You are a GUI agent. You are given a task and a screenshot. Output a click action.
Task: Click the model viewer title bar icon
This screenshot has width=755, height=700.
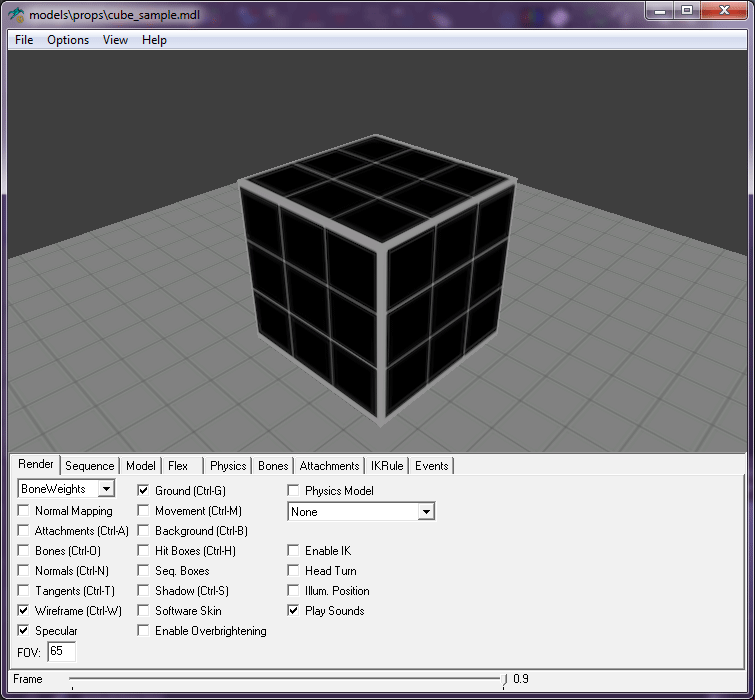(16, 15)
